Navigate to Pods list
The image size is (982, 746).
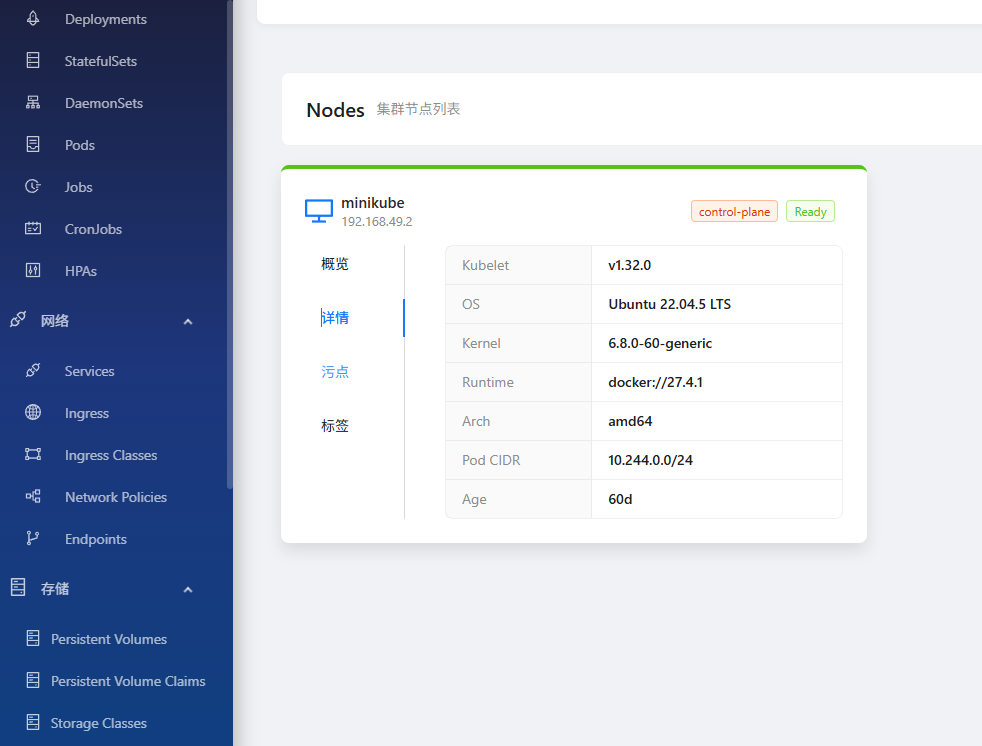(x=80, y=145)
